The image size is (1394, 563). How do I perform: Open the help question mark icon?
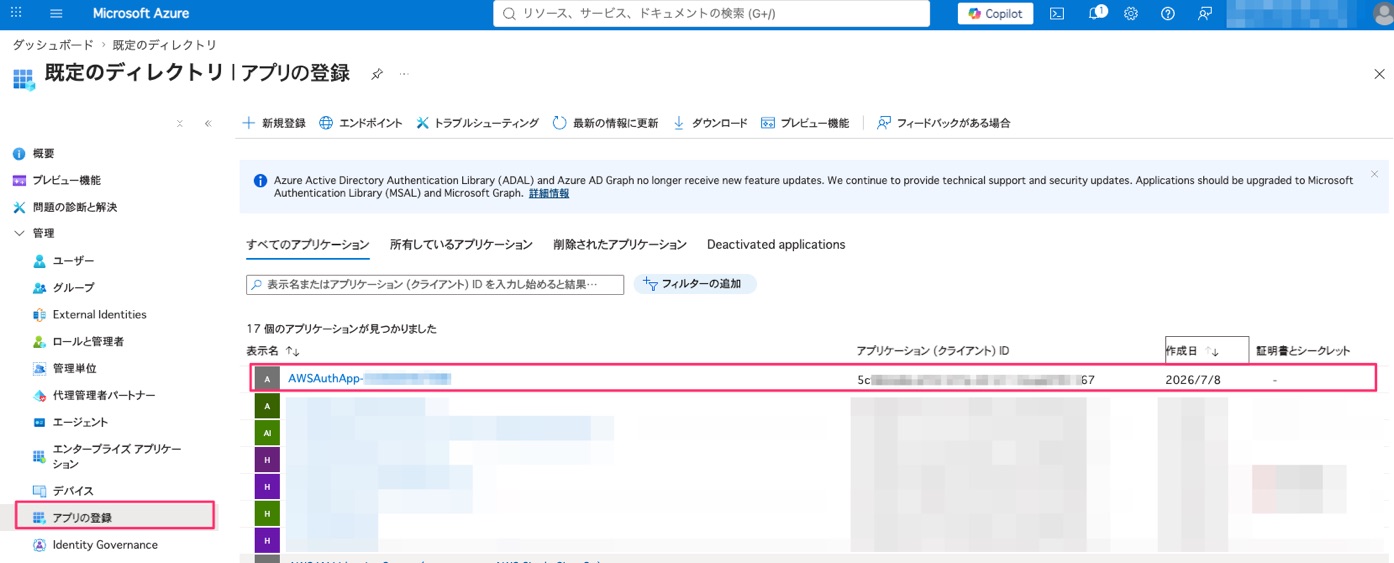click(x=1168, y=14)
